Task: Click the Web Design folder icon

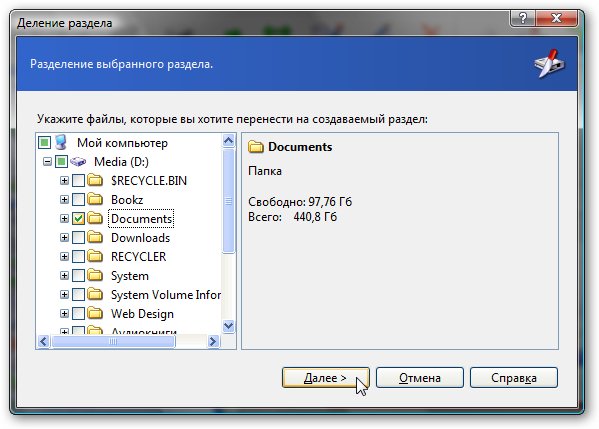Action: (95, 313)
